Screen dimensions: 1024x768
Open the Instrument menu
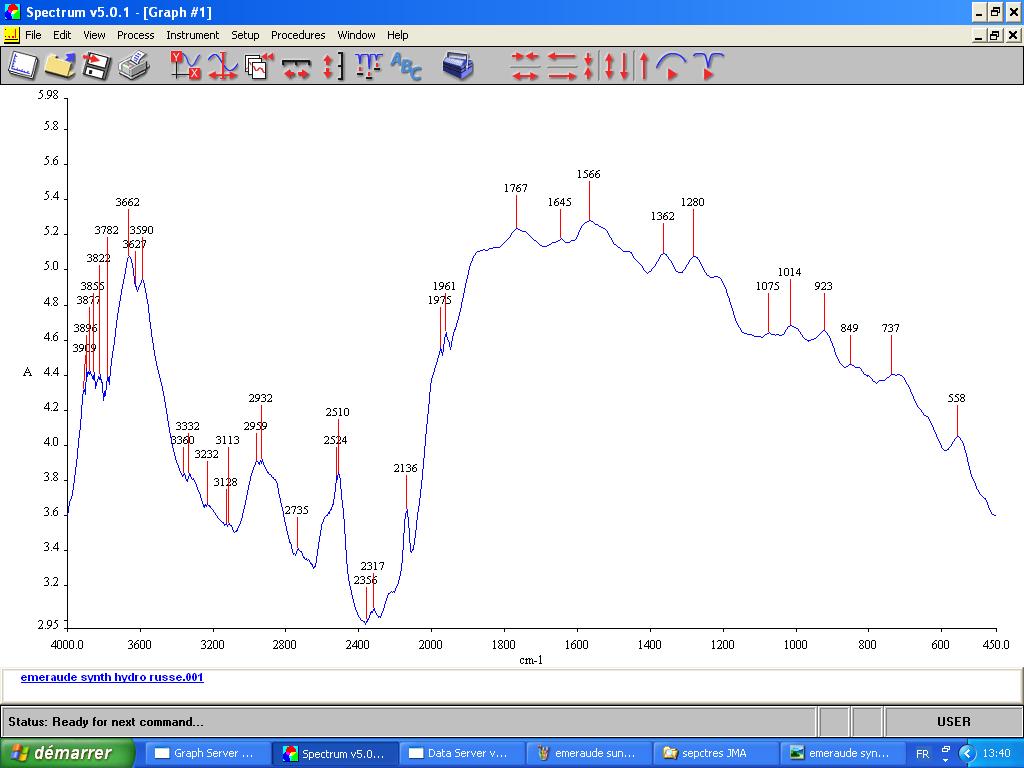click(x=192, y=35)
